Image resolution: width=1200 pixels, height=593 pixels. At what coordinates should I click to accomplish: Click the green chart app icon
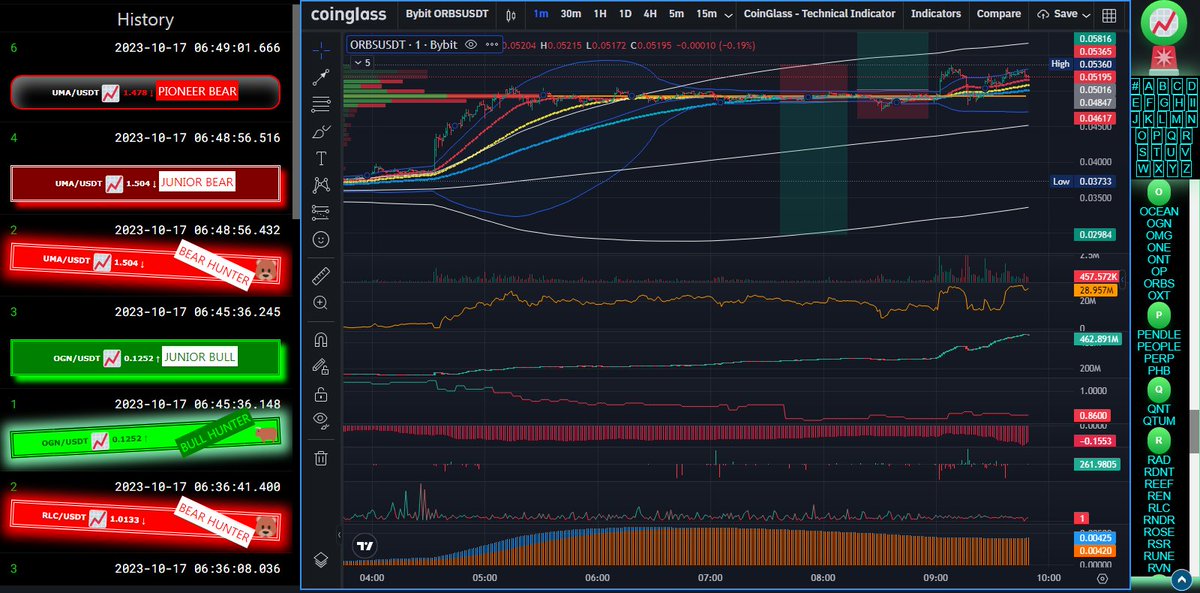point(1162,23)
